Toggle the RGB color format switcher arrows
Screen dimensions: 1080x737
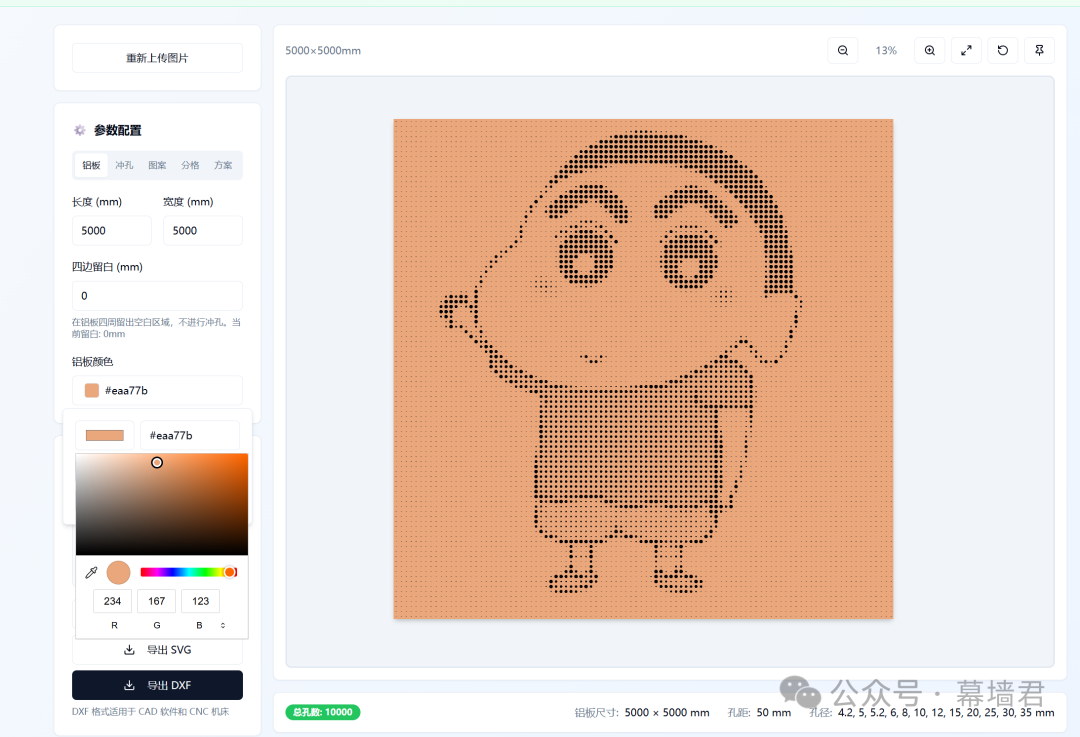pyautogui.click(x=222, y=625)
